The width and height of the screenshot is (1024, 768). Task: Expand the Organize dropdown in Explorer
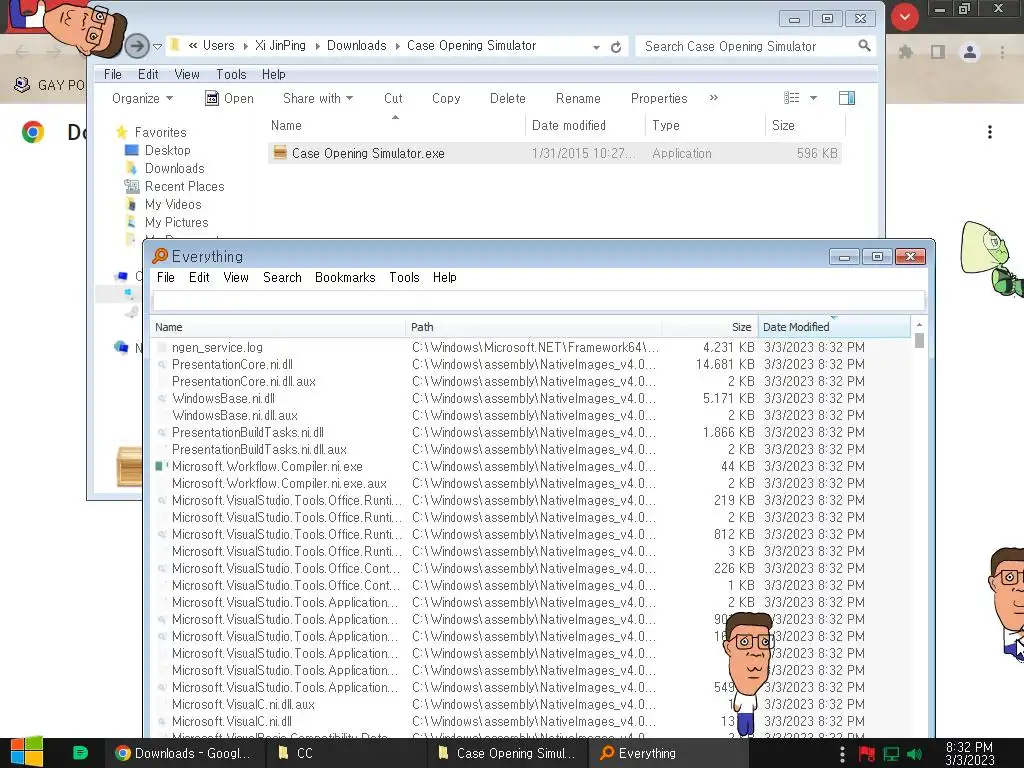point(142,98)
